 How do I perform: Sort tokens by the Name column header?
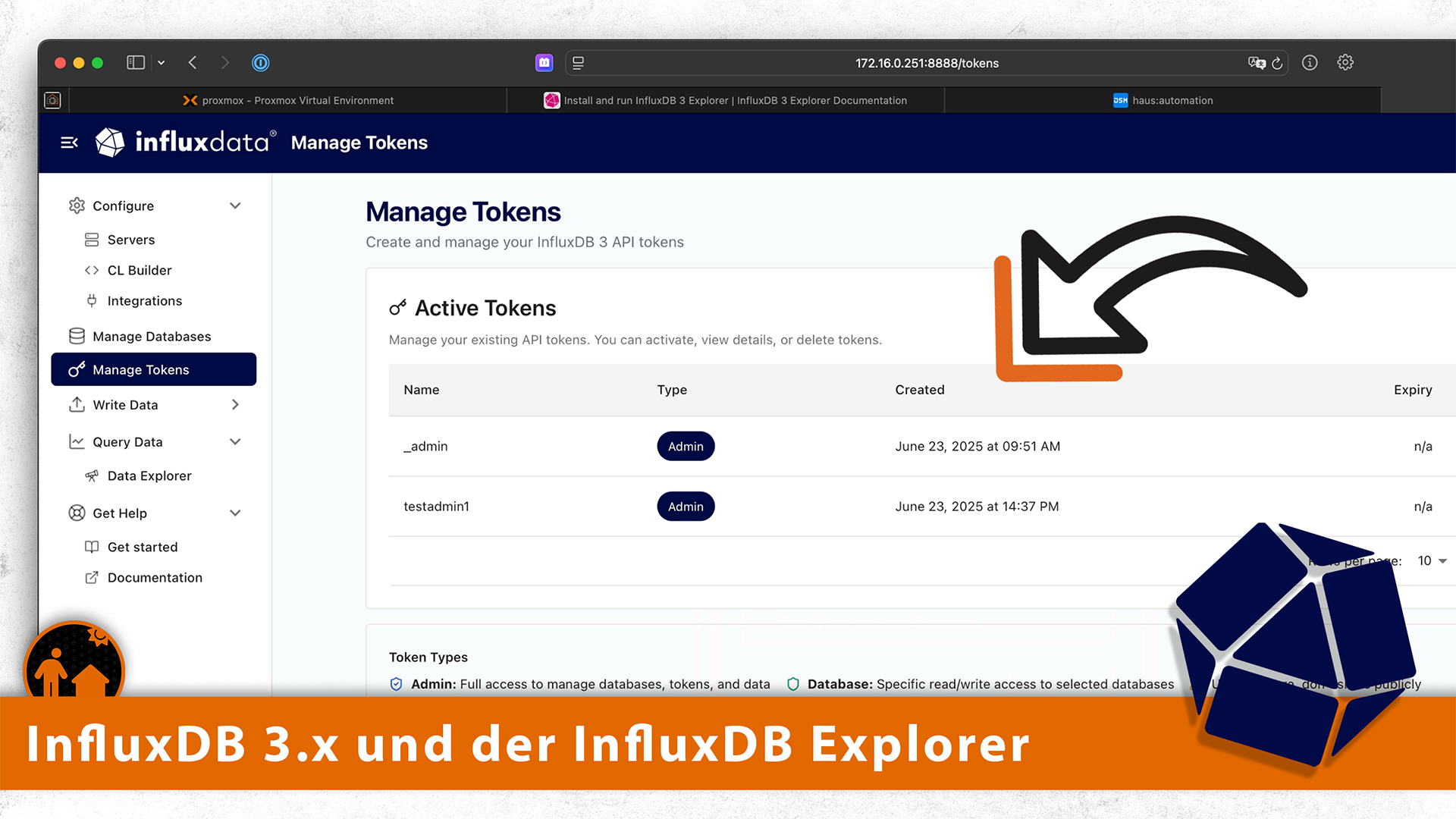click(422, 390)
